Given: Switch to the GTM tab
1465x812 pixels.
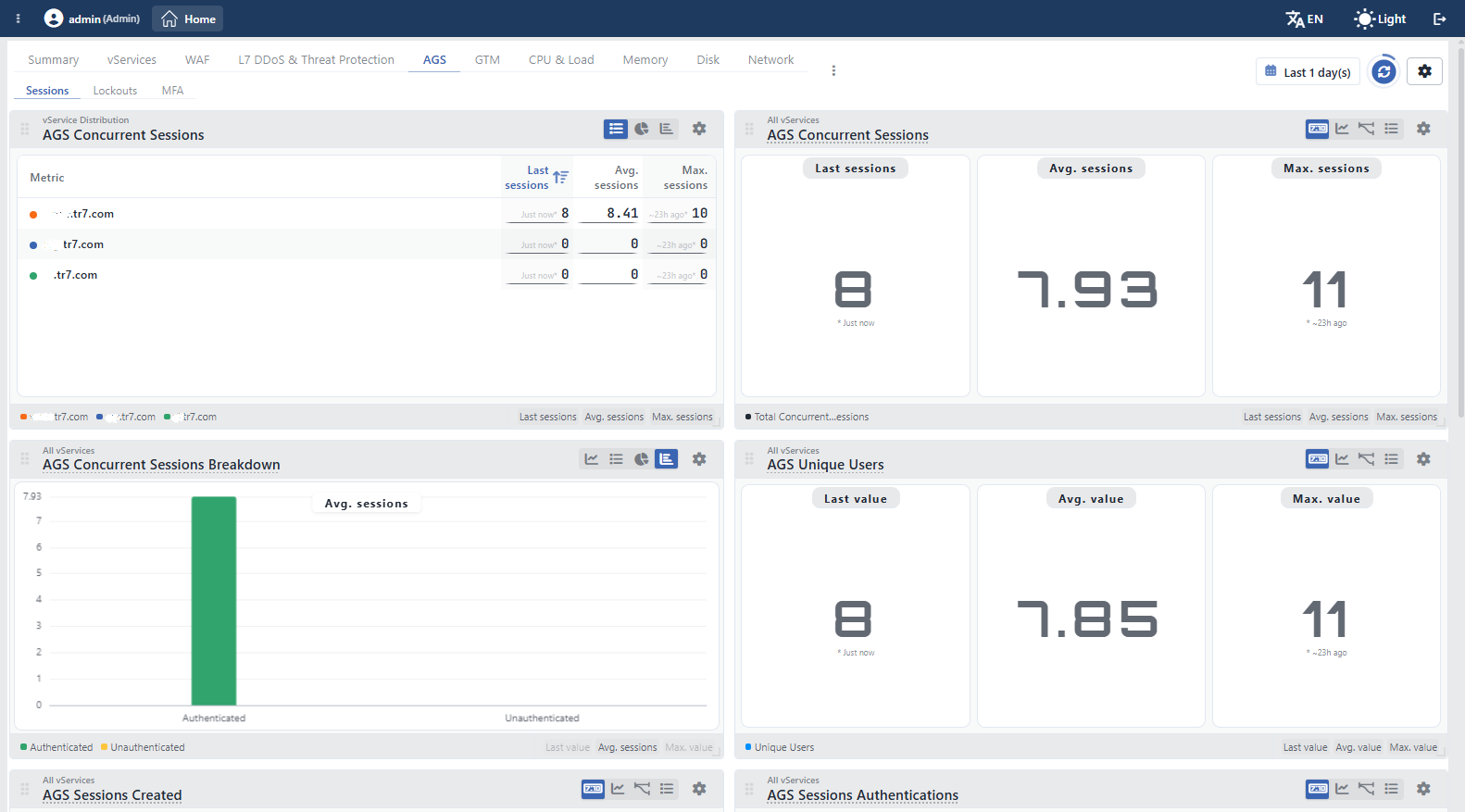Looking at the screenshot, I should [x=487, y=60].
